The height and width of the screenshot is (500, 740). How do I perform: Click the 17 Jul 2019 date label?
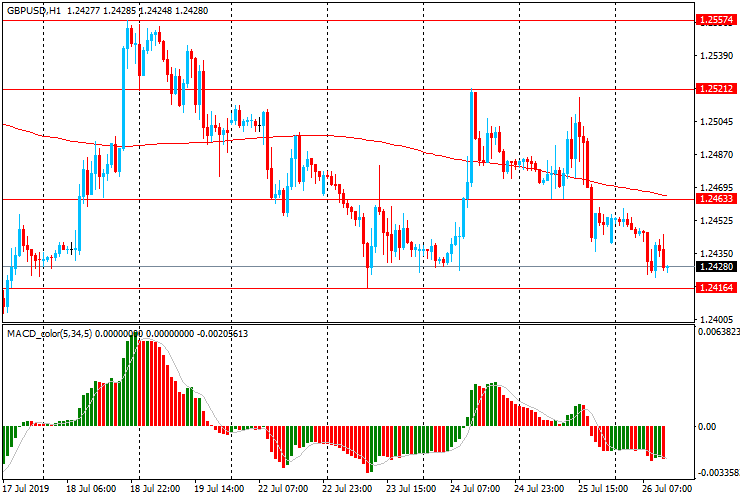[x=25, y=488]
